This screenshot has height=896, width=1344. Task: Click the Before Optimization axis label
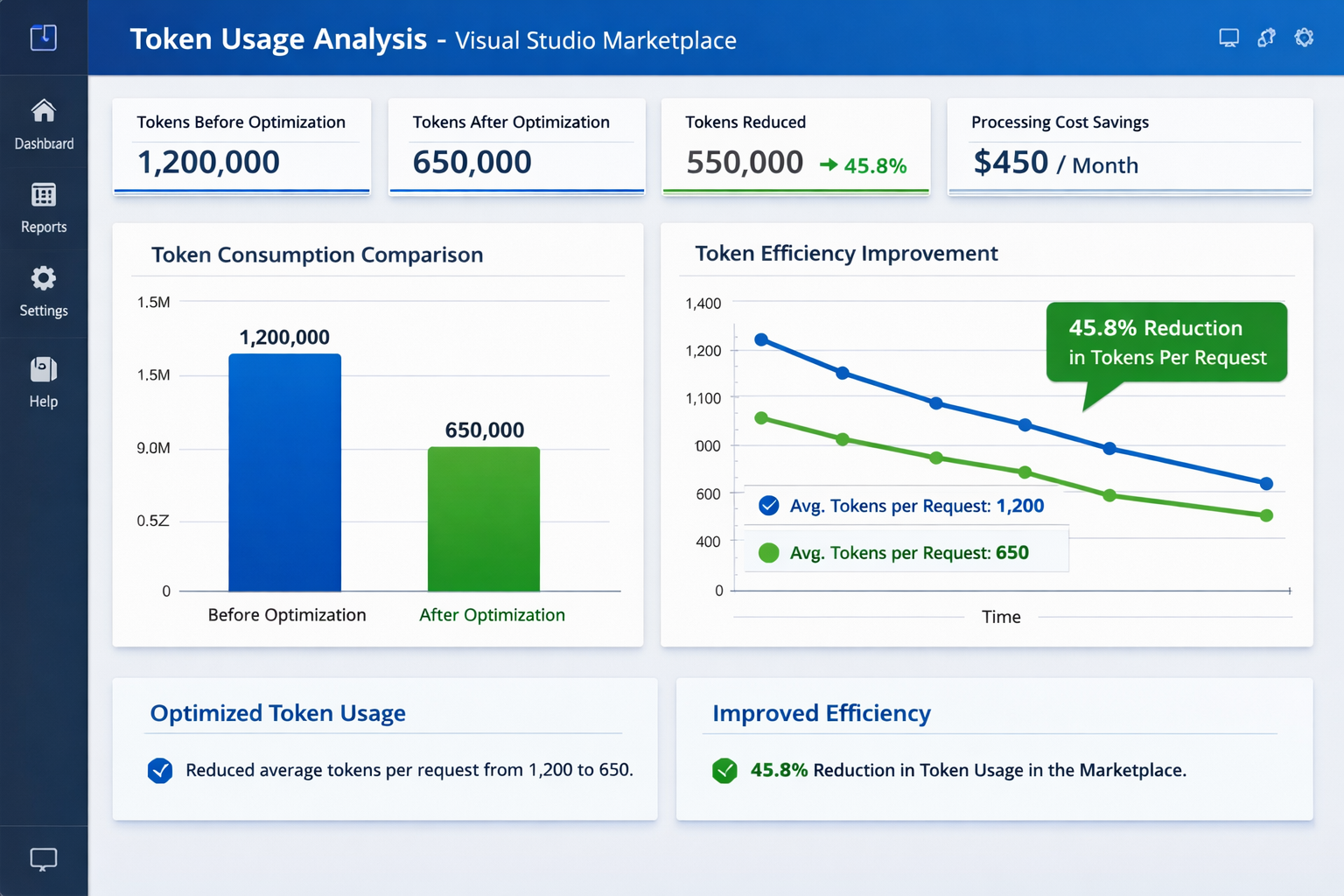point(287,615)
